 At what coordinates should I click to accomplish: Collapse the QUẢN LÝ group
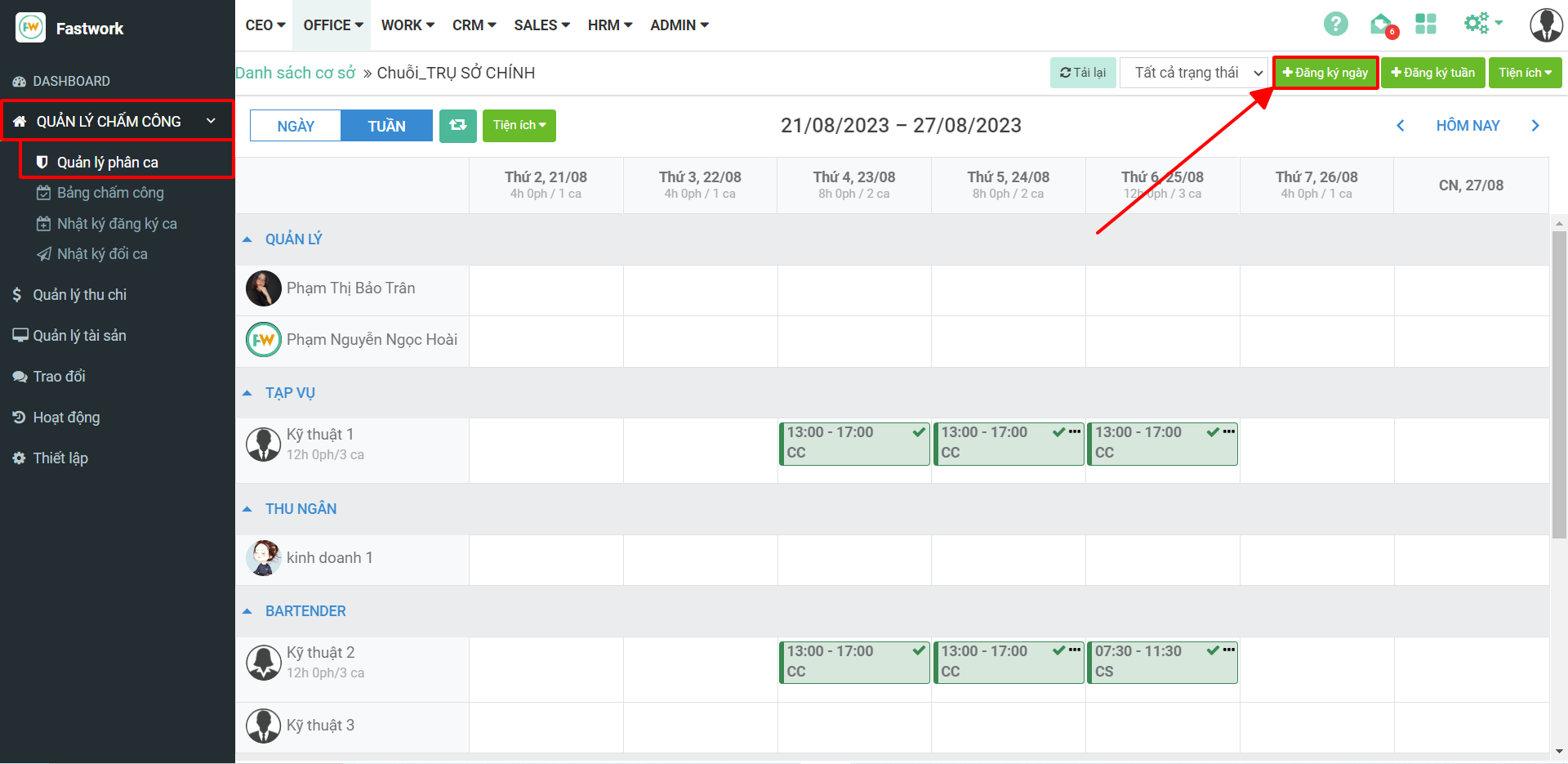[247, 239]
